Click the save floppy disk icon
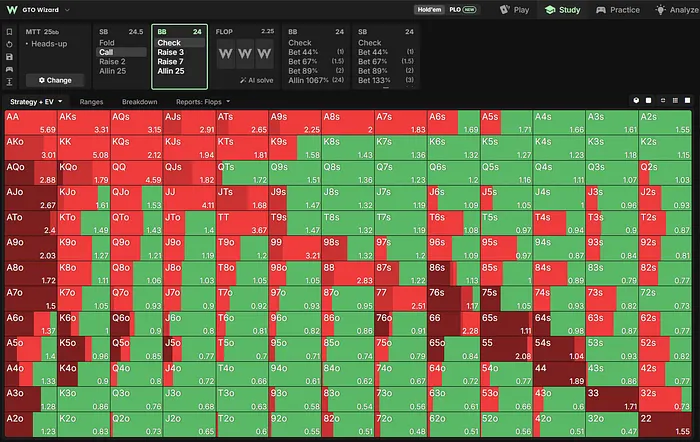The height and width of the screenshot is (442, 700). click(x=9, y=57)
